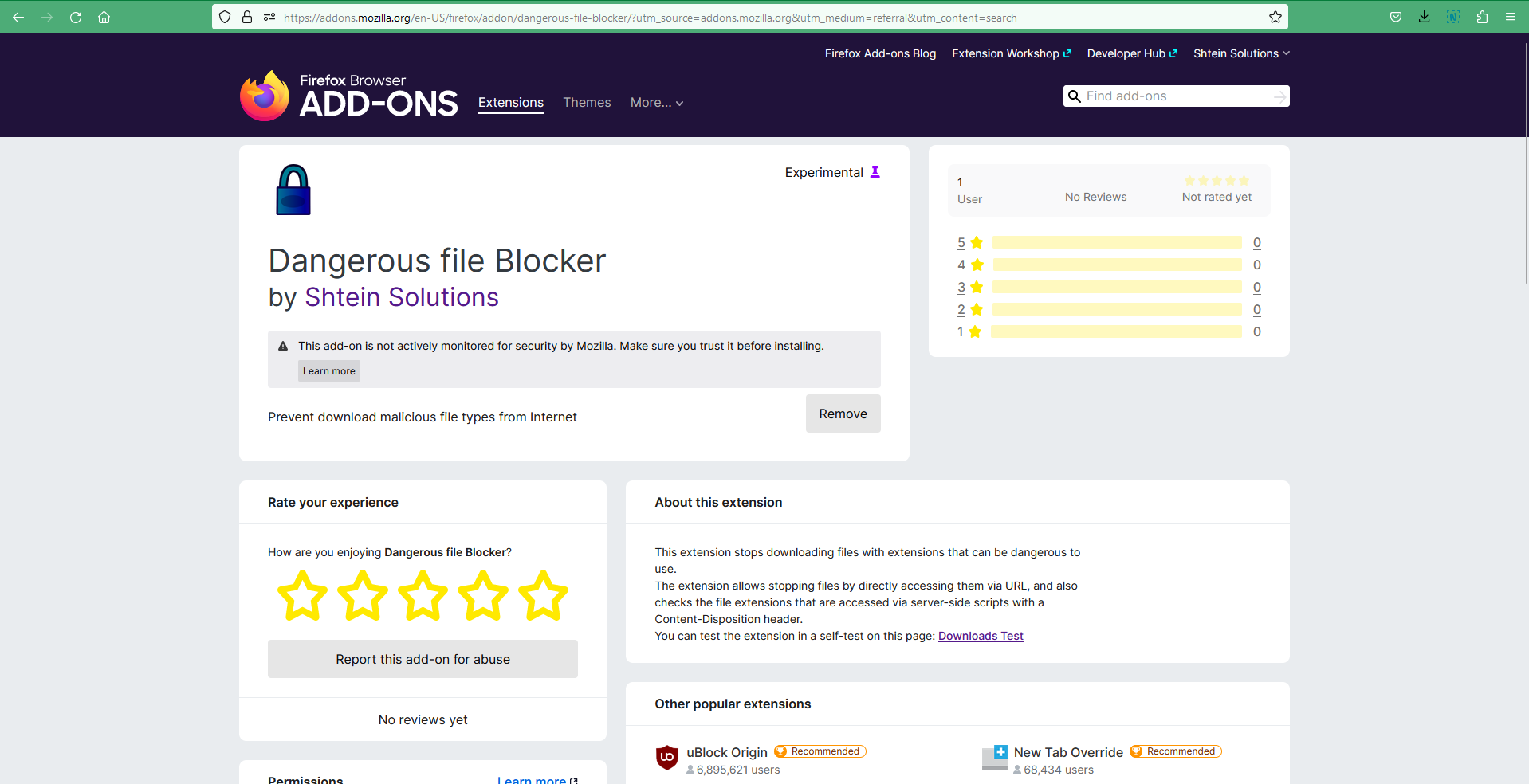Click the browser address bar URL
Screen dimensions: 1529x784
(650, 18)
